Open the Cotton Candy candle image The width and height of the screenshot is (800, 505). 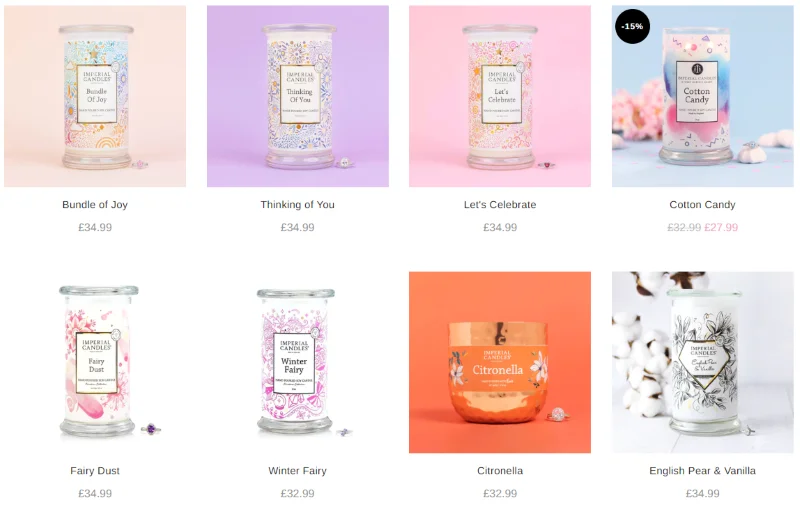coord(703,96)
